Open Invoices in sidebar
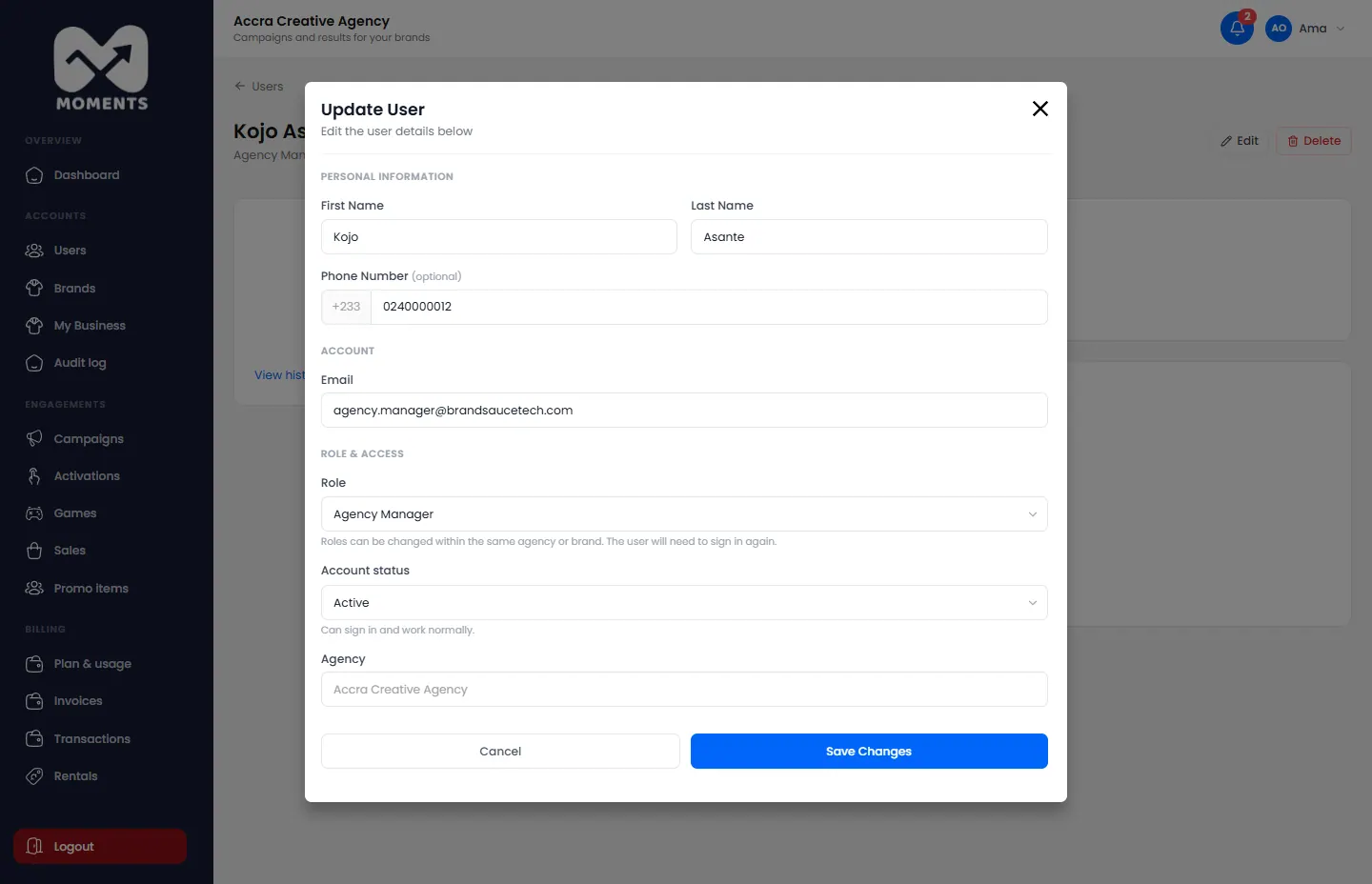This screenshot has width=1372, height=884. tap(78, 701)
